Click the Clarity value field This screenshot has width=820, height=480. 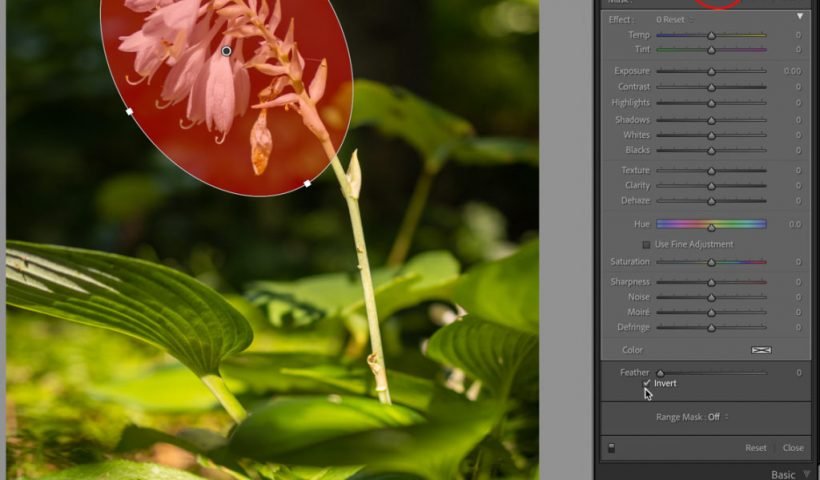(798, 186)
